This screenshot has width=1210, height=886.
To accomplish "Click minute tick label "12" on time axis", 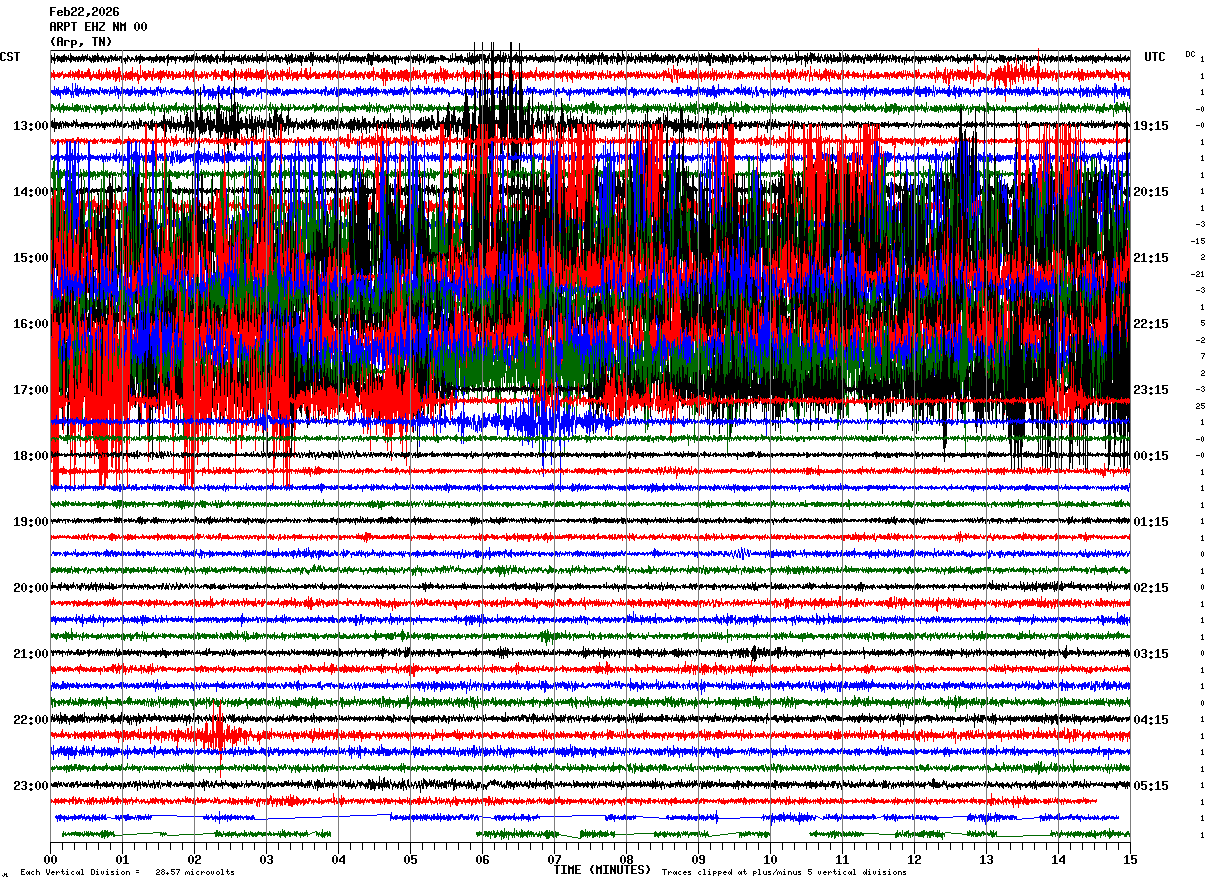I will coord(914,859).
